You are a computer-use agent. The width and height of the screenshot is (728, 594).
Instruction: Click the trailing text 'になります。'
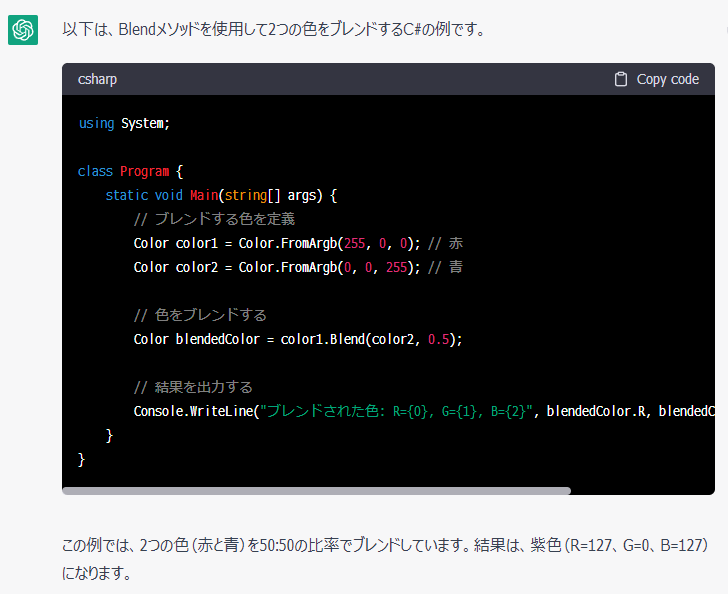[97, 573]
